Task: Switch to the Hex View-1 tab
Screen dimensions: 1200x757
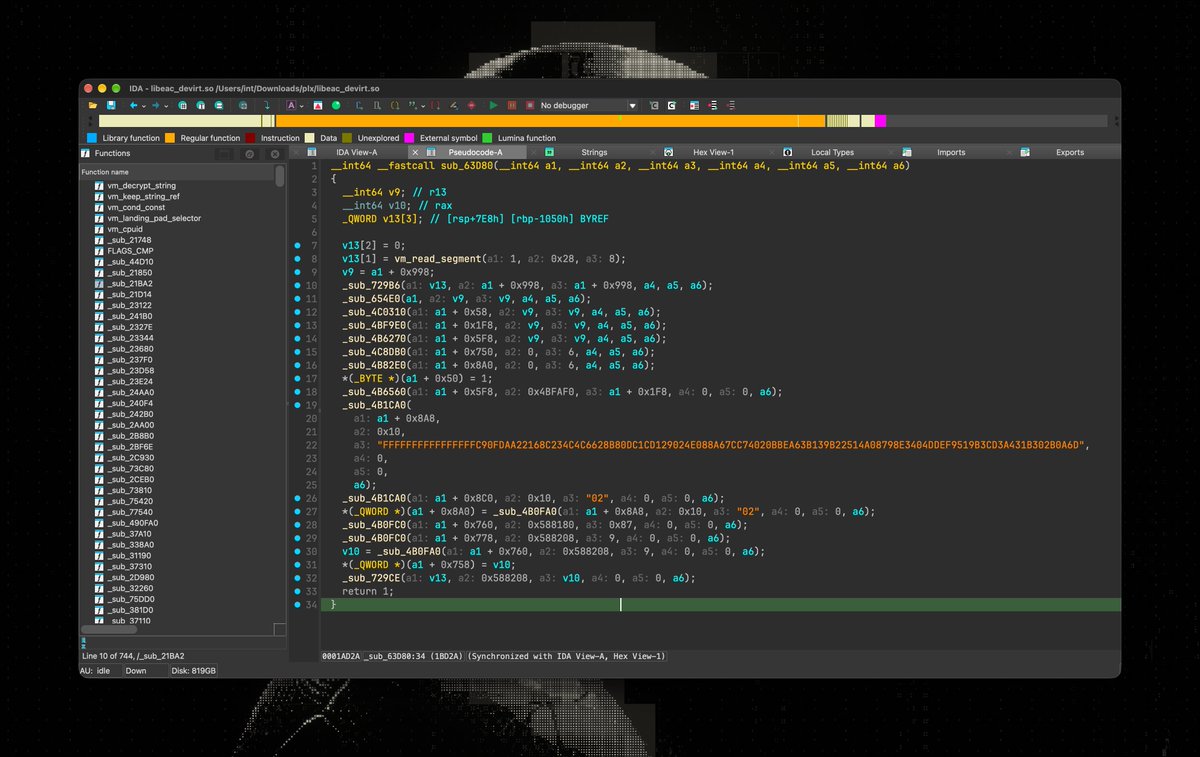Action: coord(713,152)
